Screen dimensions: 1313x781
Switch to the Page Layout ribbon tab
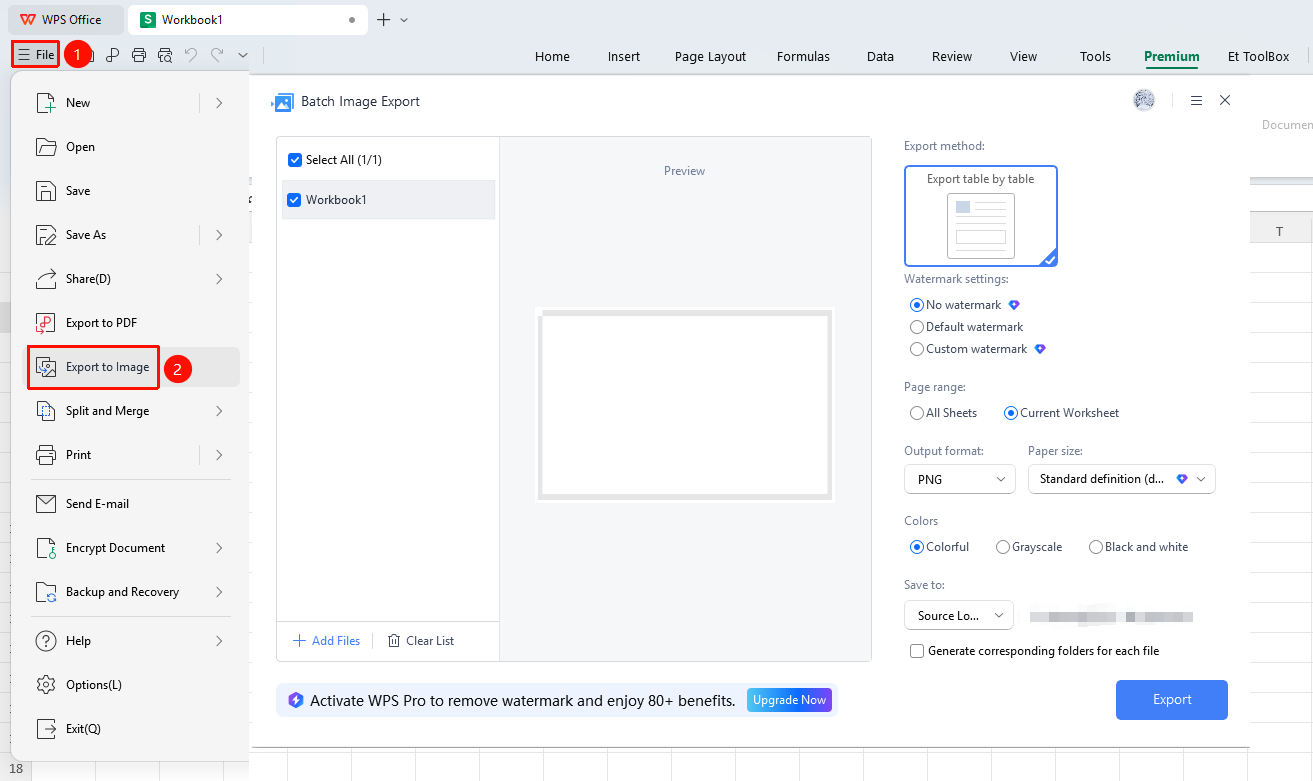click(x=710, y=57)
